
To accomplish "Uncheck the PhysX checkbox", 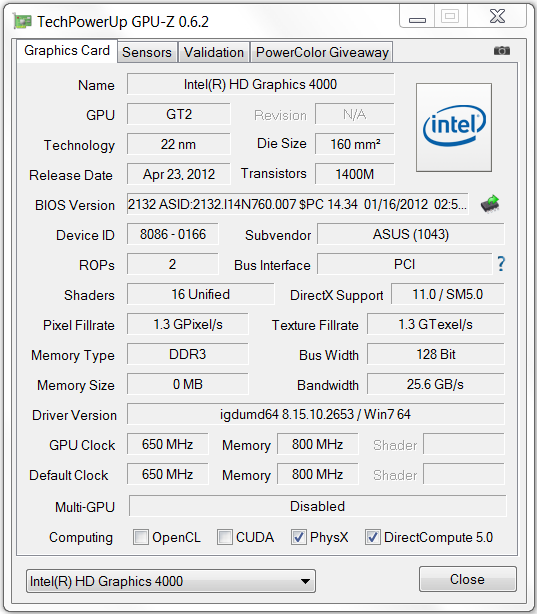I will tap(299, 537).
